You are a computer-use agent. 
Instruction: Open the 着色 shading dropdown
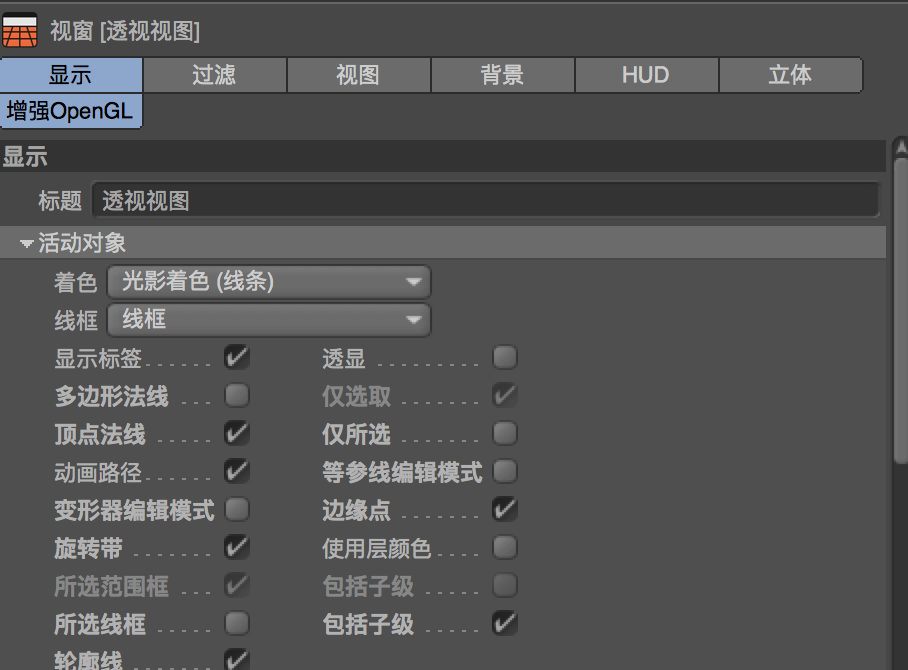268,282
